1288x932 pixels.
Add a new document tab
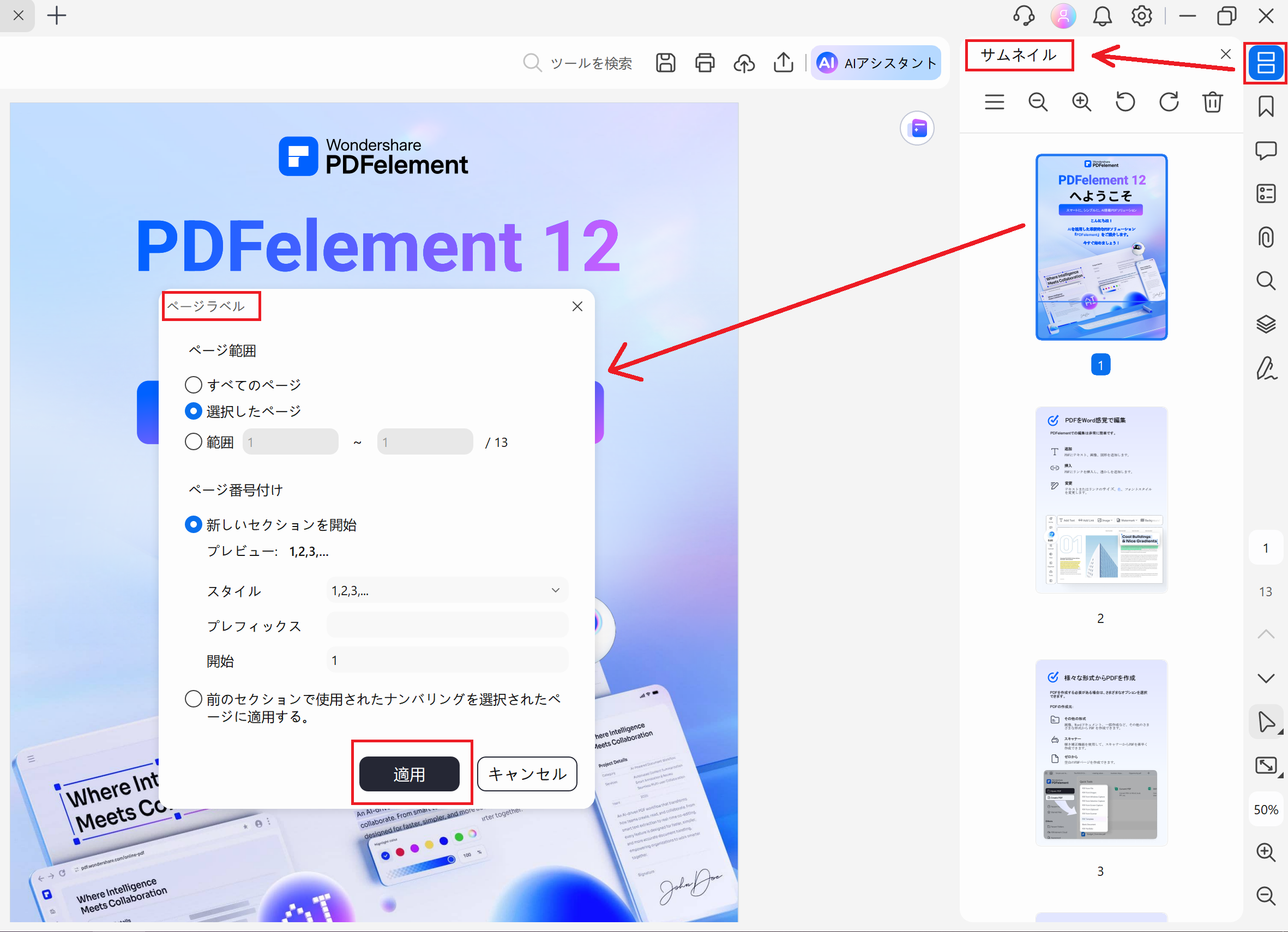click(57, 15)
